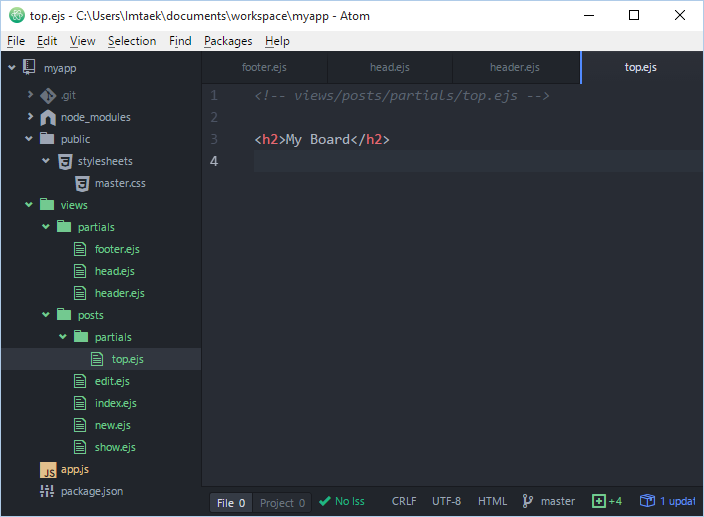
Task: Click the git branch icon in status bar
Action: tap(528, 501)
